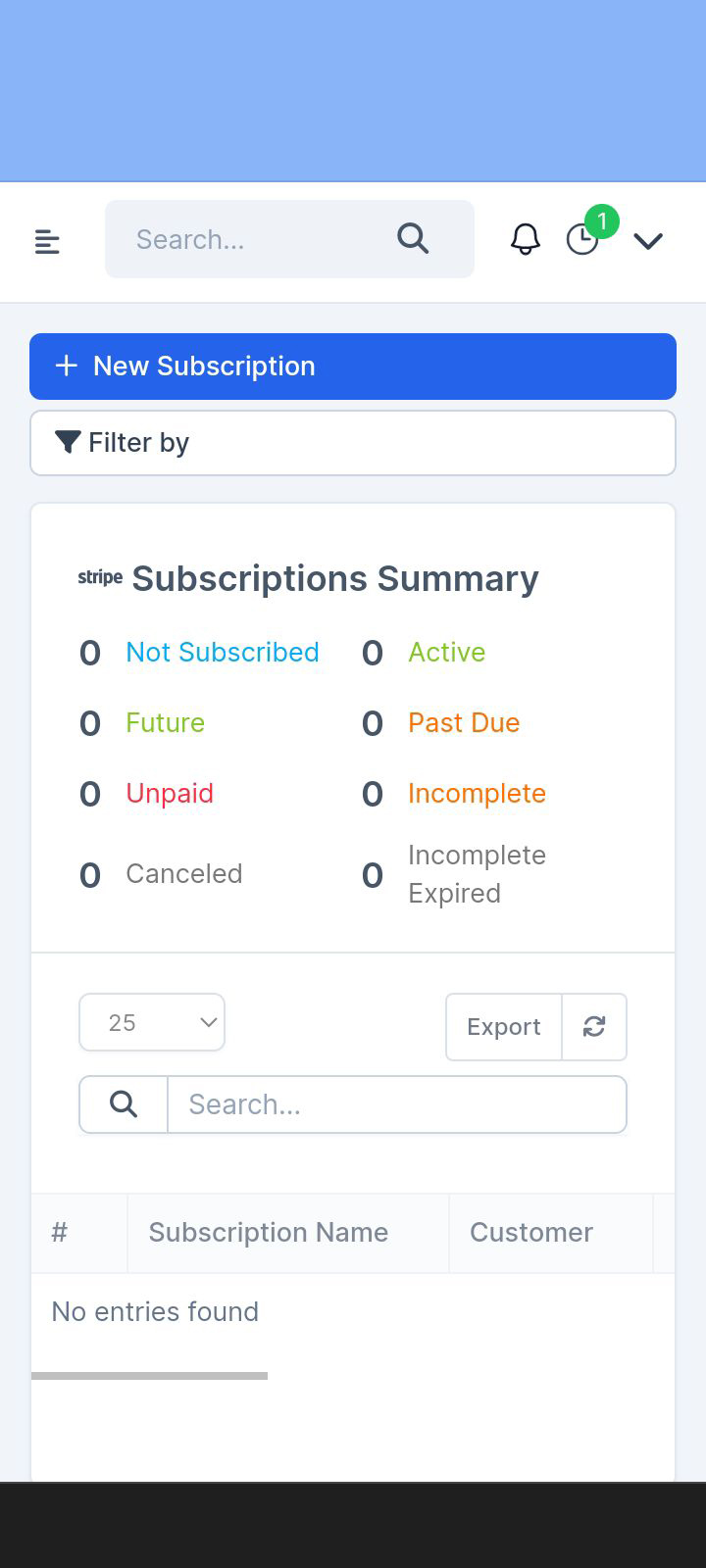
Task: Click the table's horizontal scrollbar
Action: [149, 1376]
